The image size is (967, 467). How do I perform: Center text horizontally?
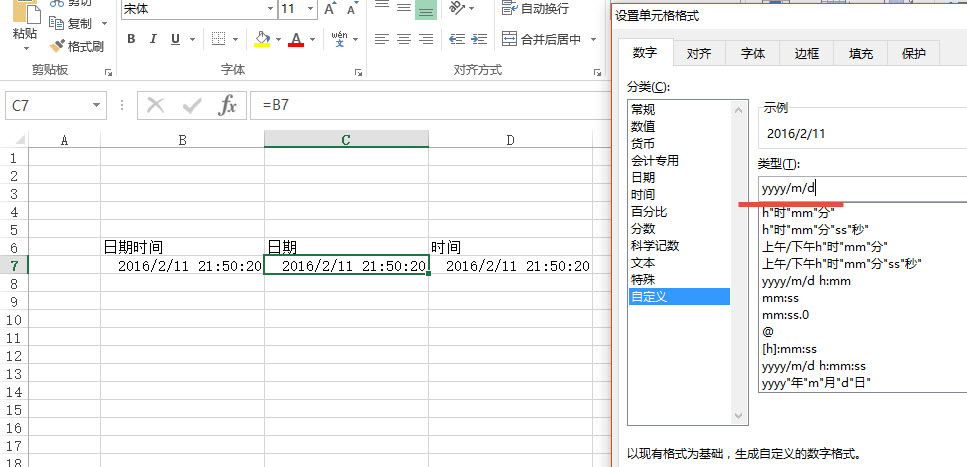coord(404,39)
